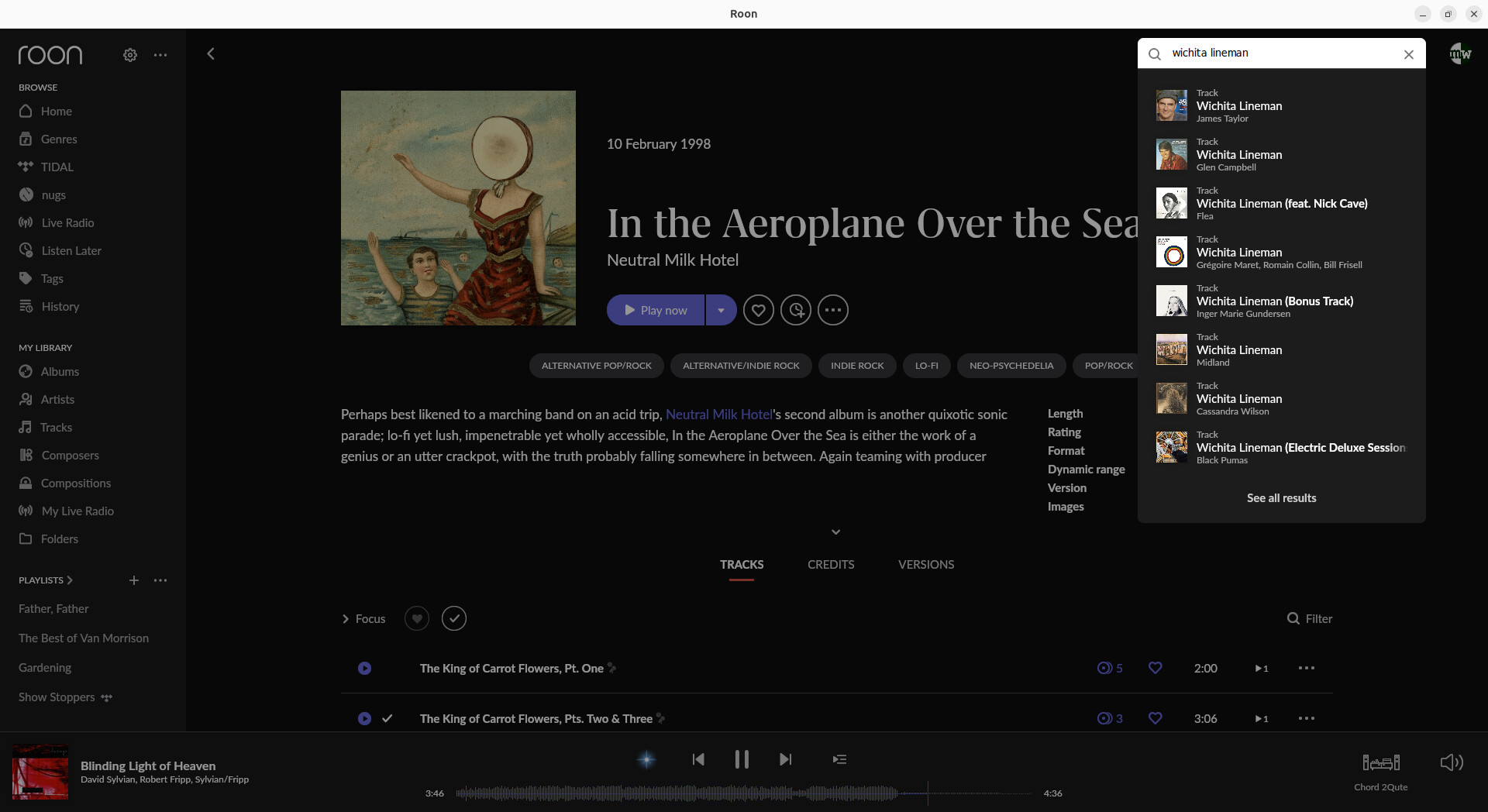Open nugs in the sidebar
The image size is (1488, 812).
click(53, 194)
